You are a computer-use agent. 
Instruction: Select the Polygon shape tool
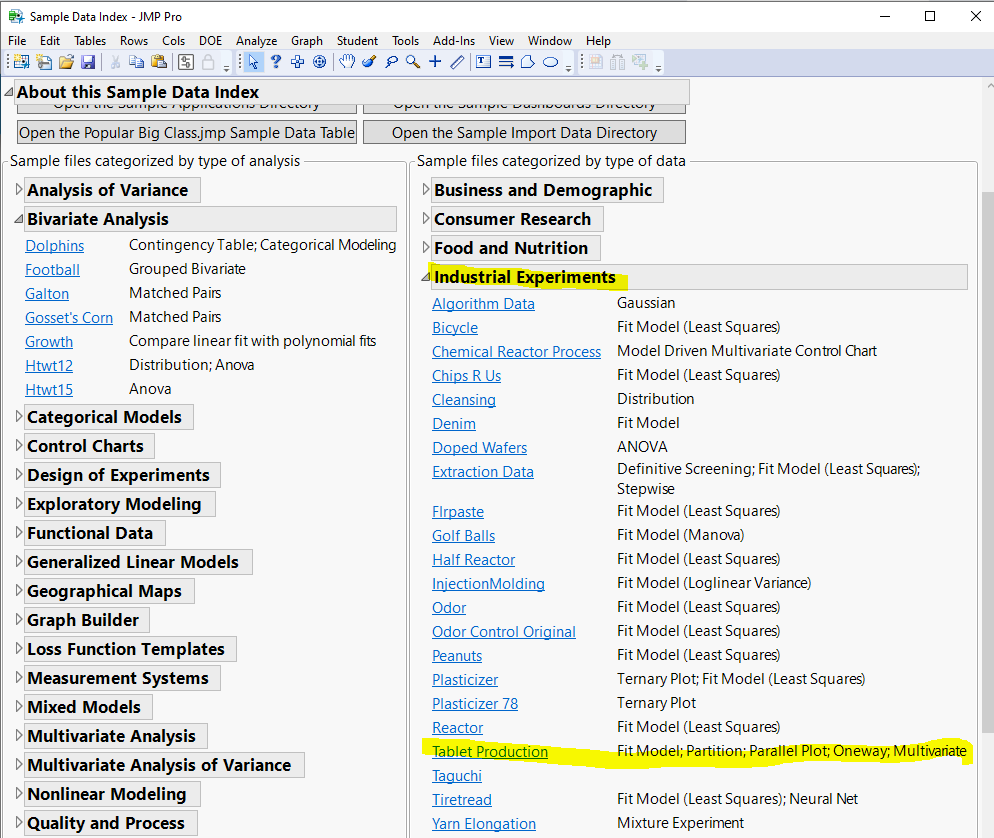[x=527, y=62]
